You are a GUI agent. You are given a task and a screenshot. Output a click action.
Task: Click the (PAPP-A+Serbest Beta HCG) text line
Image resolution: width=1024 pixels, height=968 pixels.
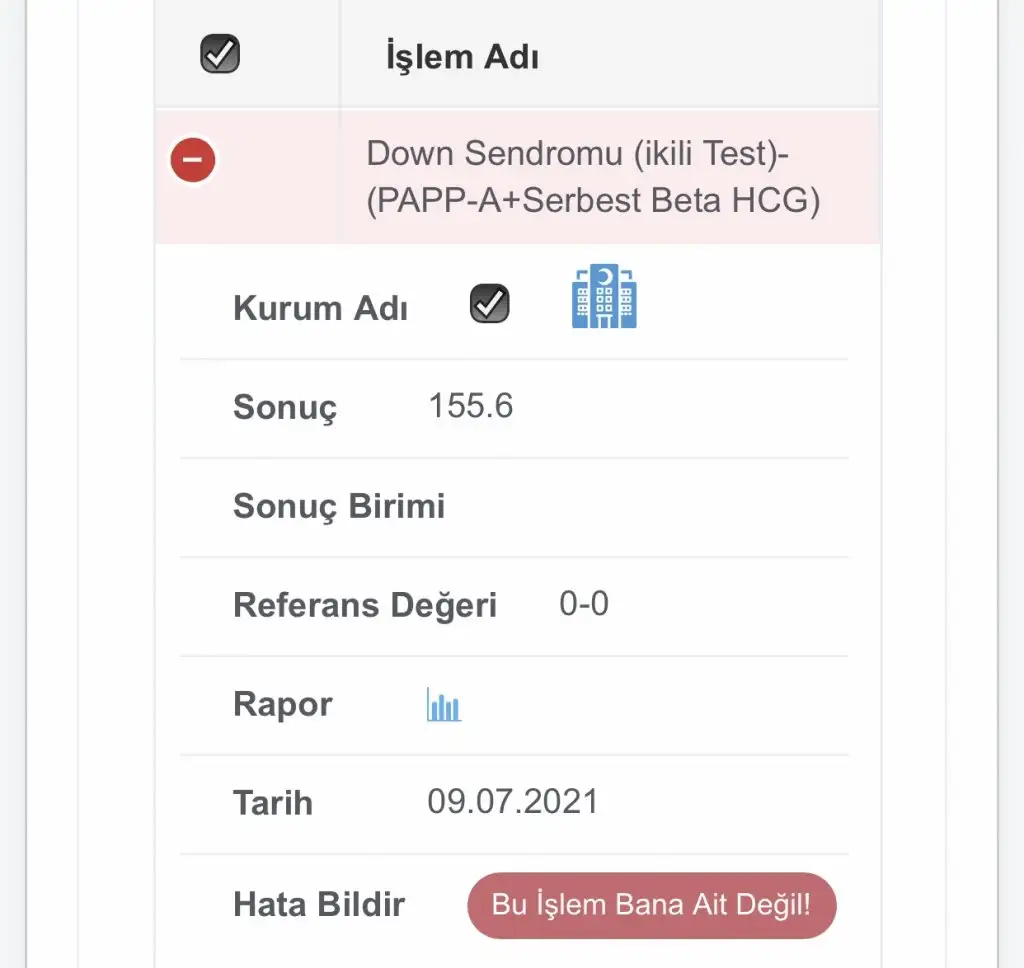593,202
